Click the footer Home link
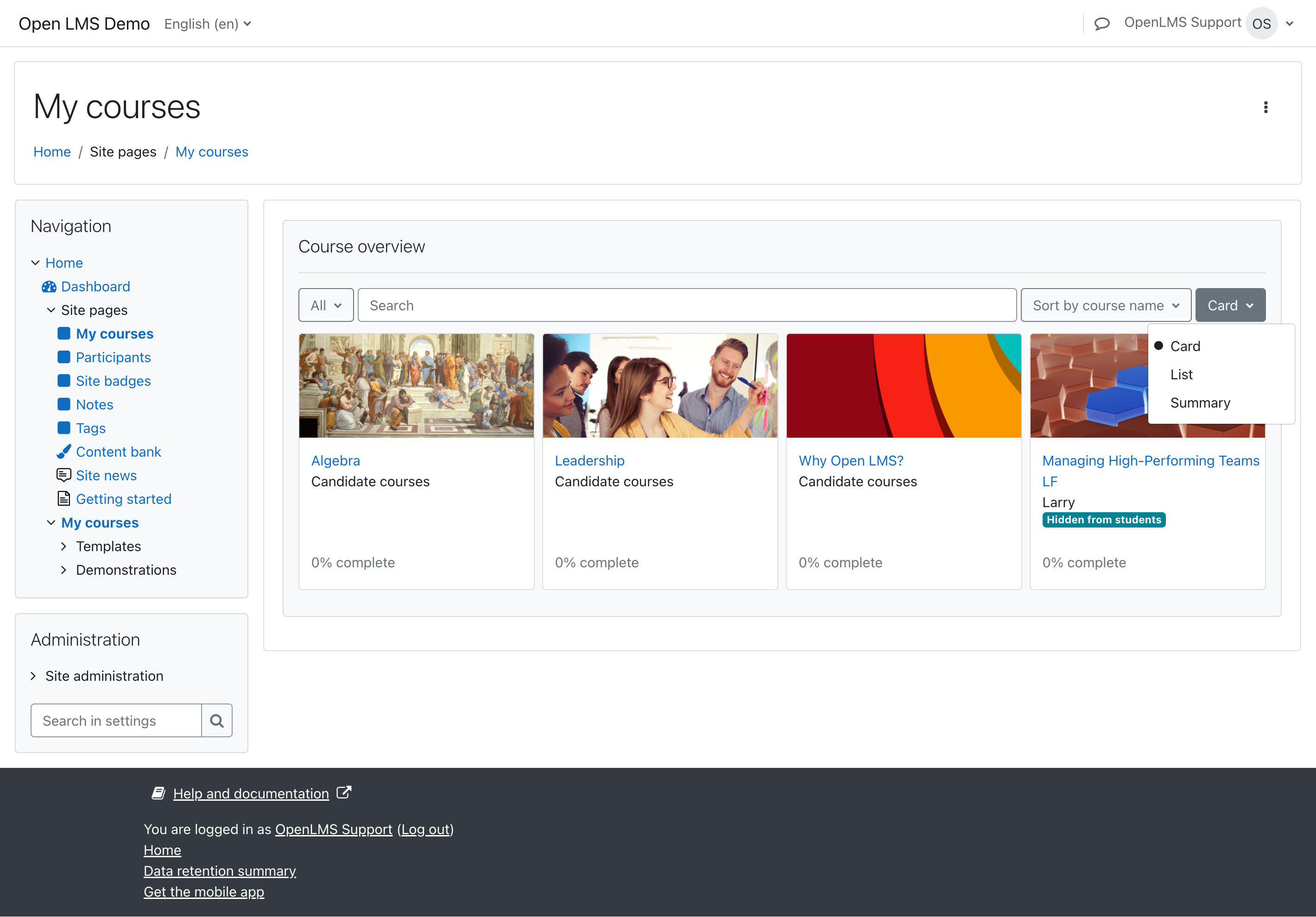 pyautogui.click(x=162, y=849)
